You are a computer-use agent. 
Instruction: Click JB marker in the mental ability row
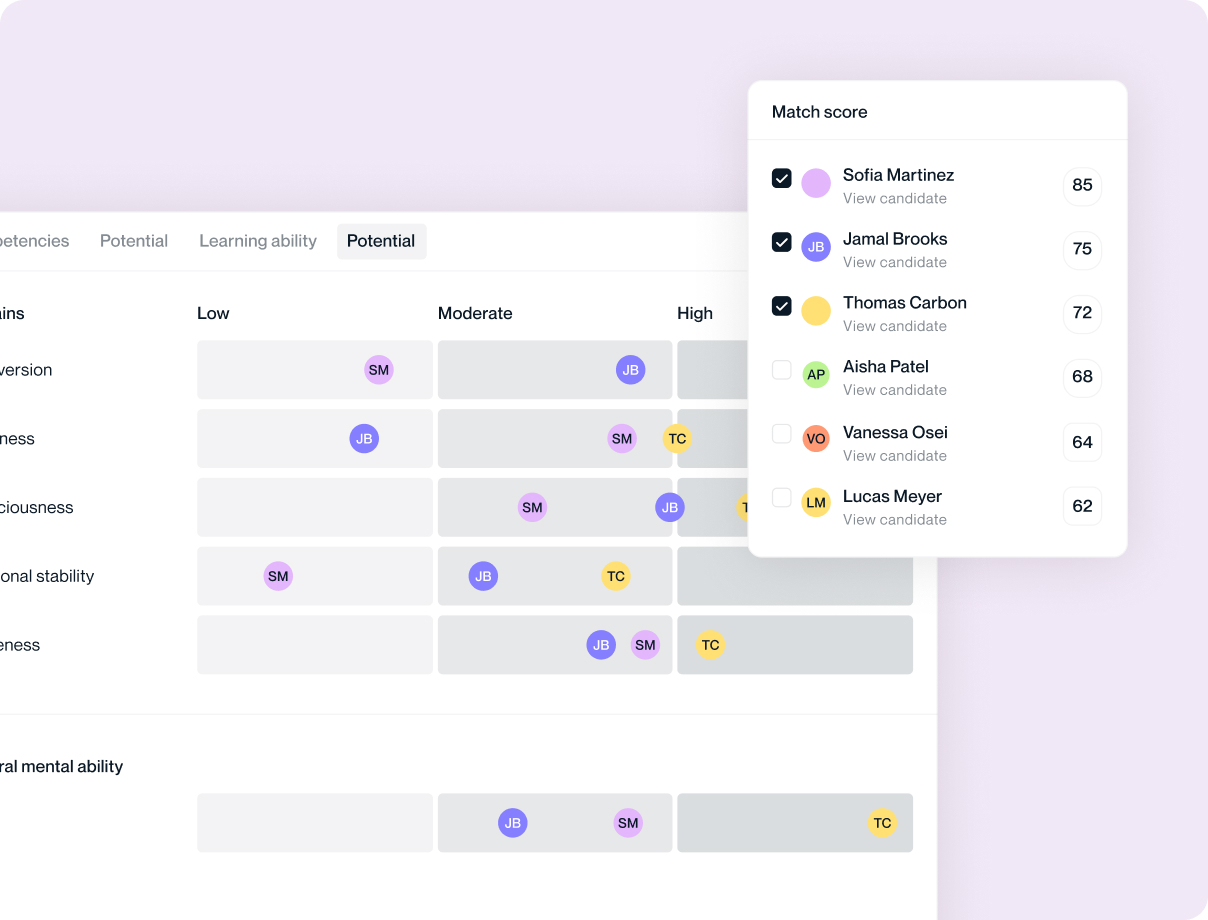(513, 823)
